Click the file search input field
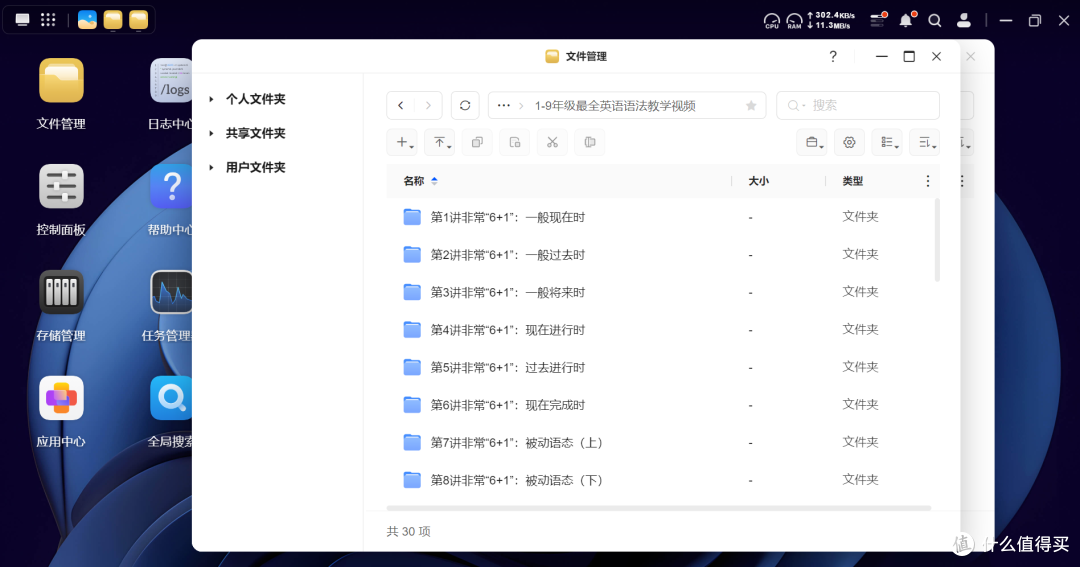Viewport: 1080px width, 567px height. coord(858,105)
